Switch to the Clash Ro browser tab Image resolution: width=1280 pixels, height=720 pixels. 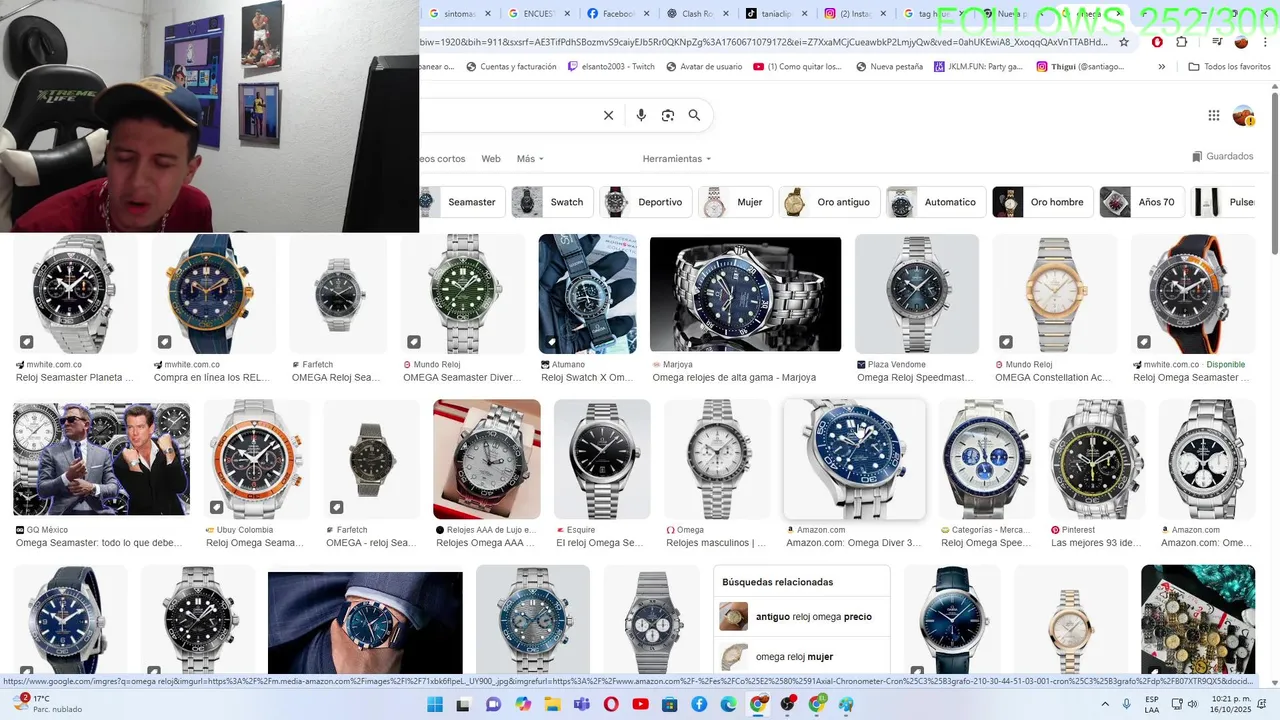696,14
